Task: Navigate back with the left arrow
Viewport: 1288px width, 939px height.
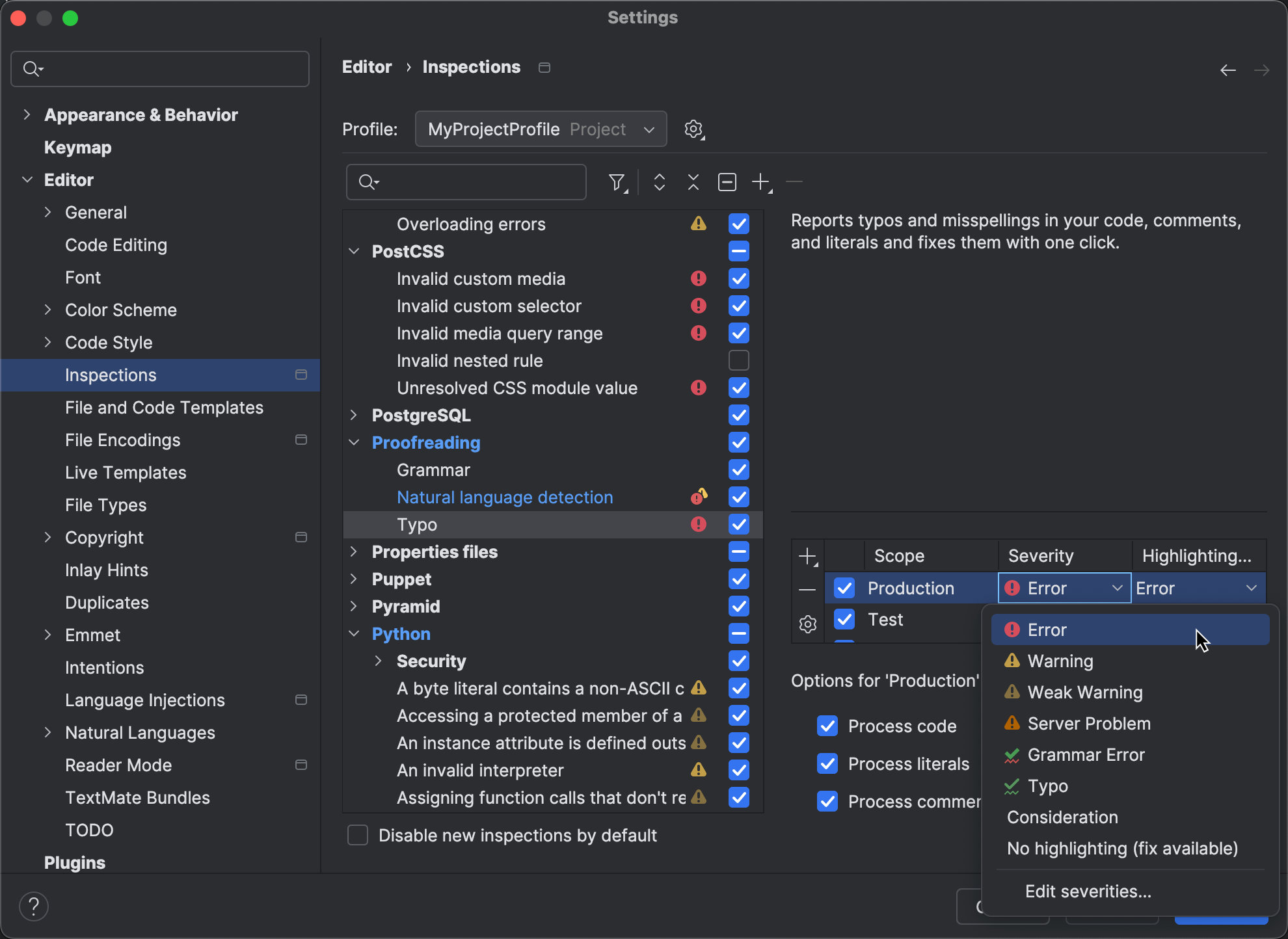Action: (1228, 70)
